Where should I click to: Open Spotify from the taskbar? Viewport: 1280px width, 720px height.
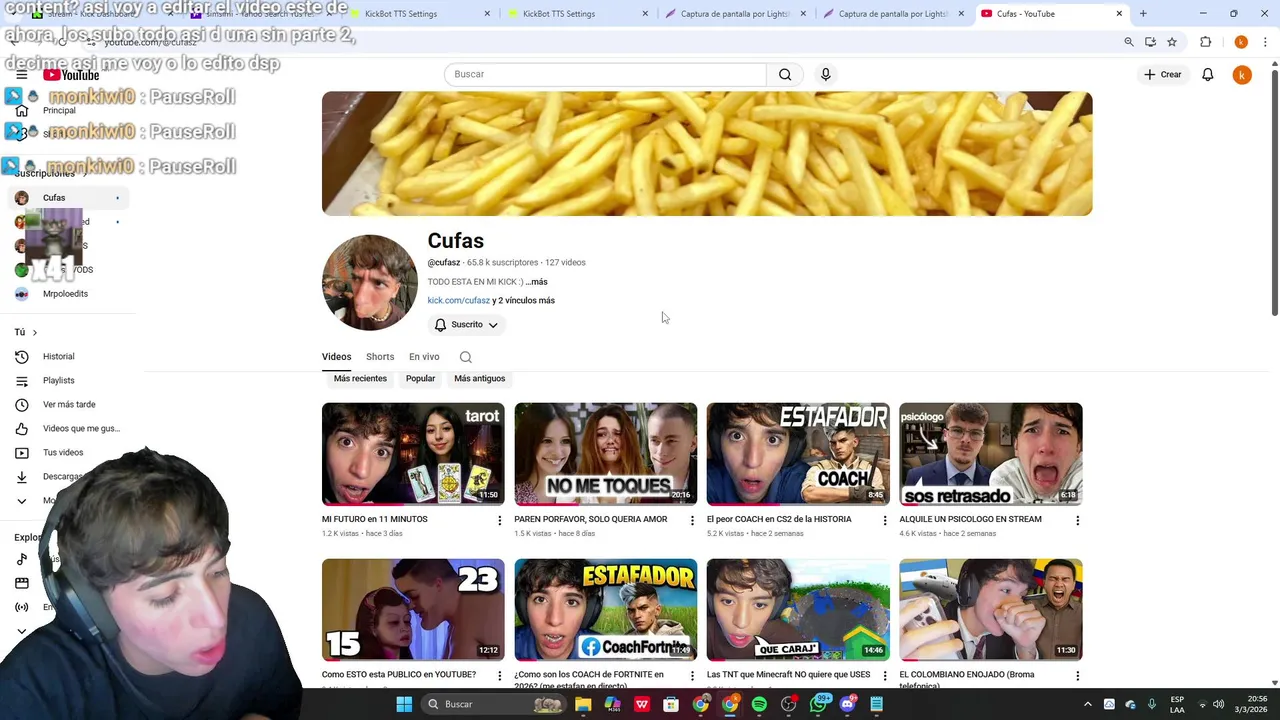tap(759, 704)
